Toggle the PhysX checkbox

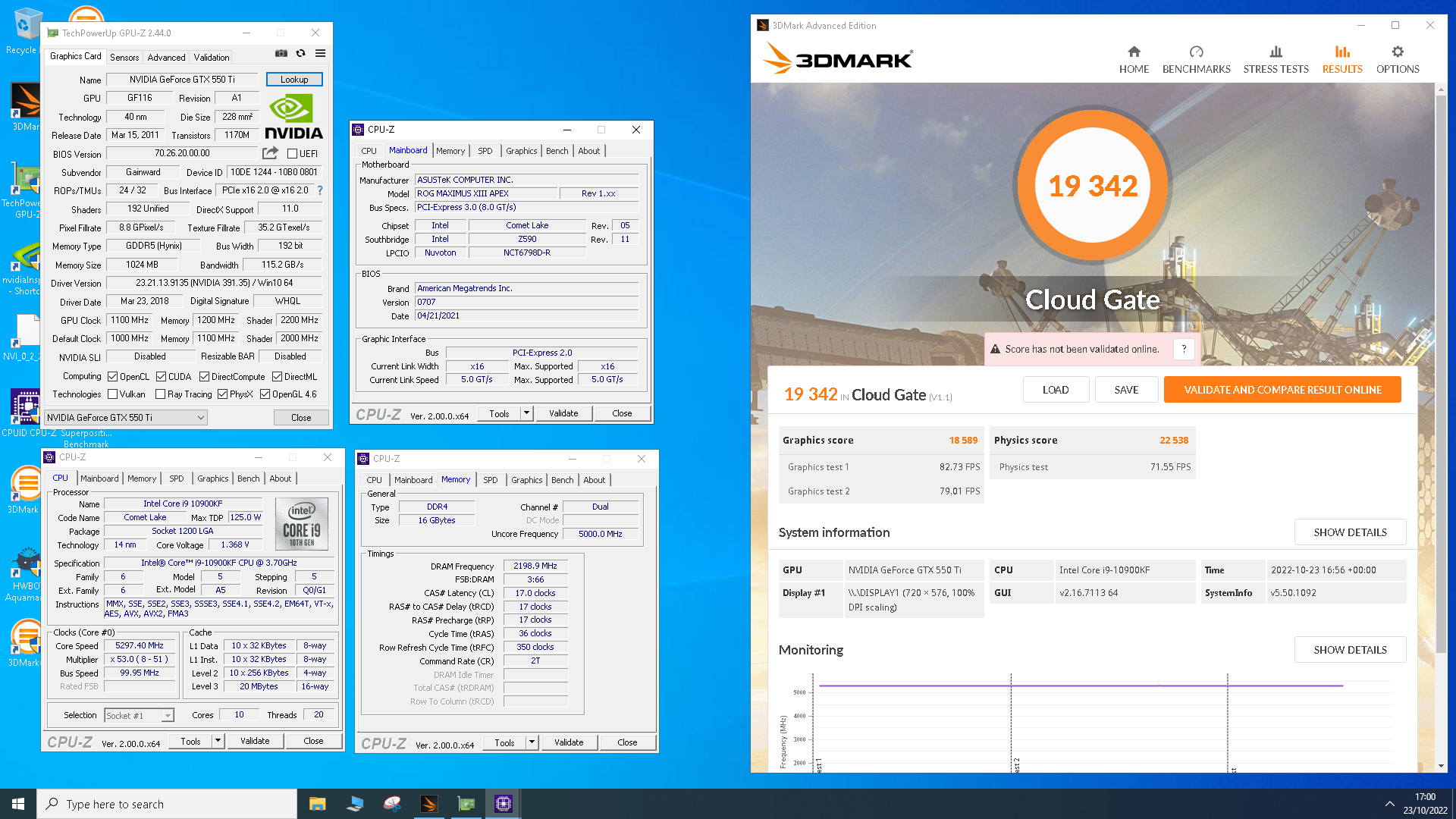tap(222, 394)
